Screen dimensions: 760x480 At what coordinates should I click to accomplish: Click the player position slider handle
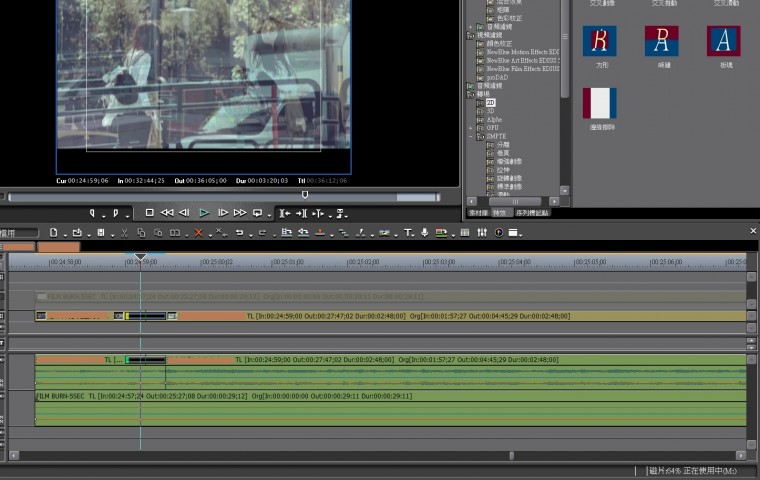tap(305, 195)
